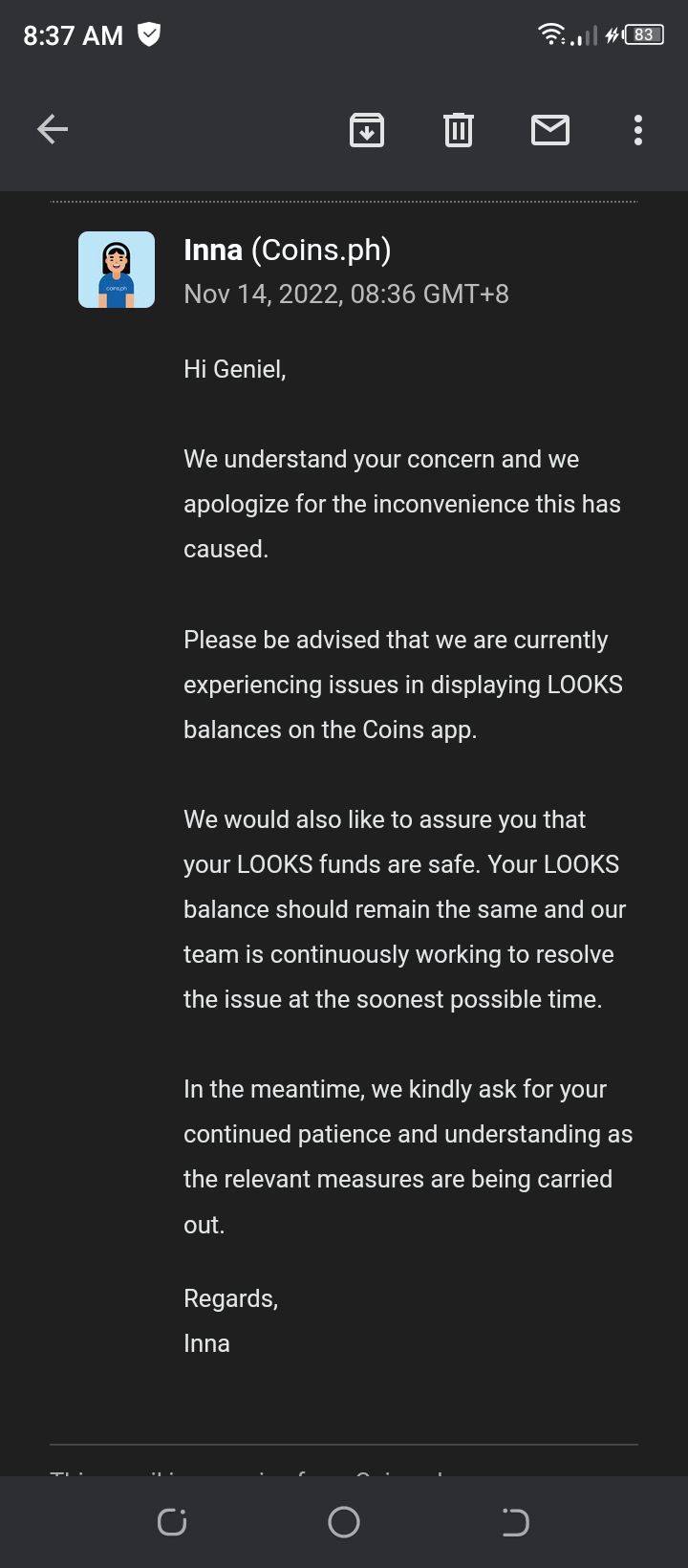Tap the sender name Inna (Coins.ph)
688x1568 pixels.
(288, 250)
